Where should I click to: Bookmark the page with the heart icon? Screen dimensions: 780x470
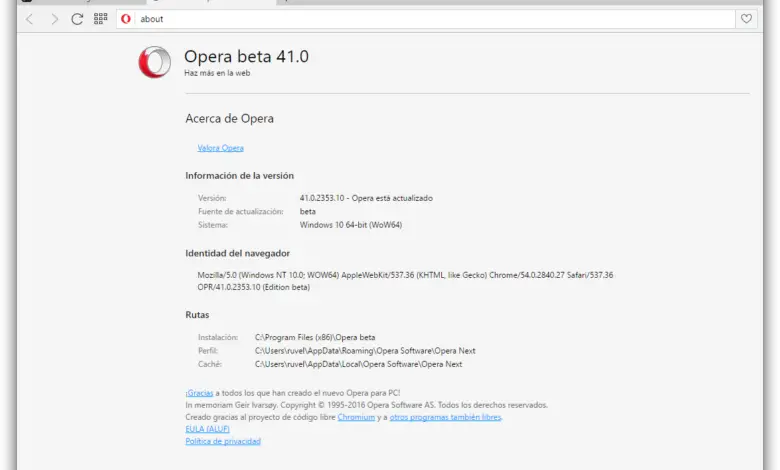point(746,19)
